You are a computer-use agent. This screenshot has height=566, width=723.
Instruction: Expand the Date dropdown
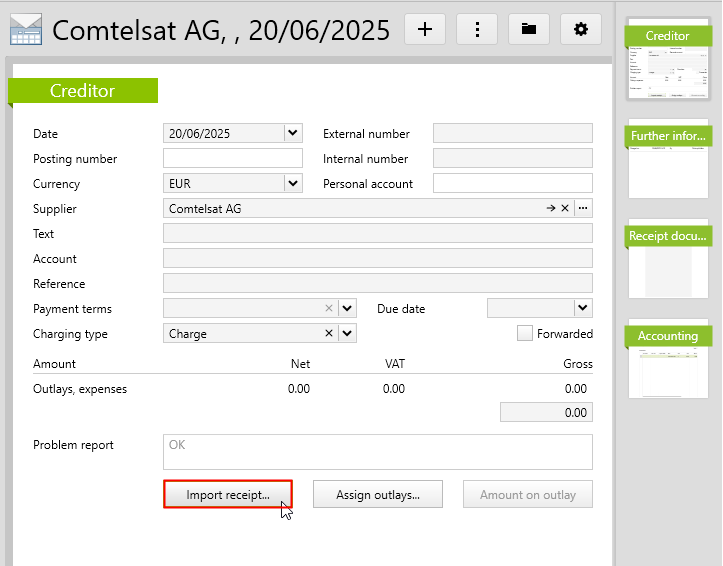tap(292, 133)
